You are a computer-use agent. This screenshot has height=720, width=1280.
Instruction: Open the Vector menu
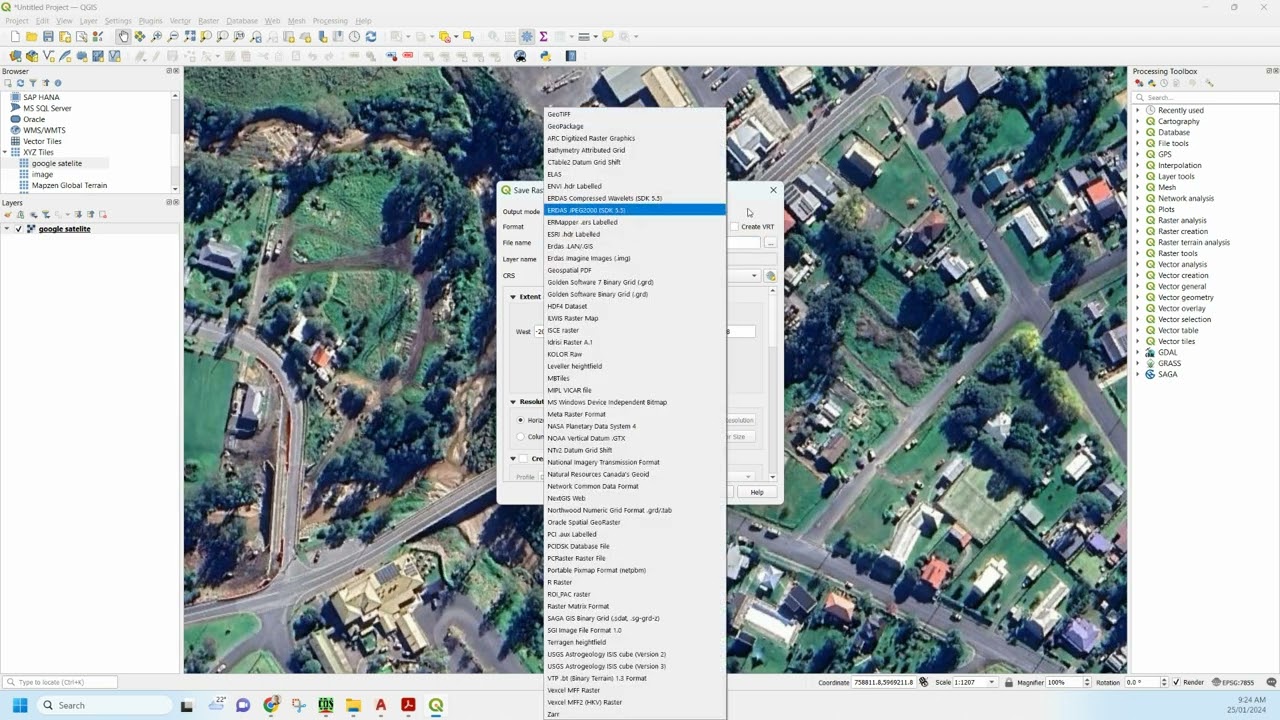tap(180, 20)
